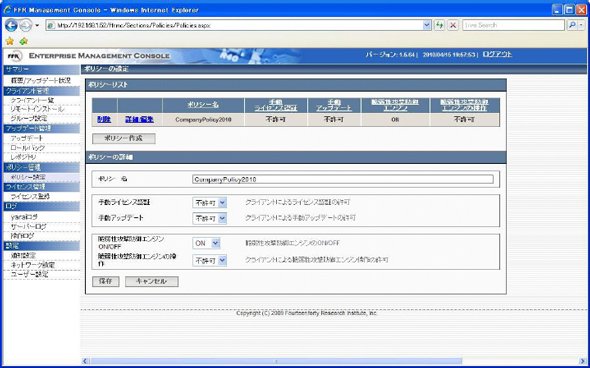Open ロールバック sidebar item

27,148
